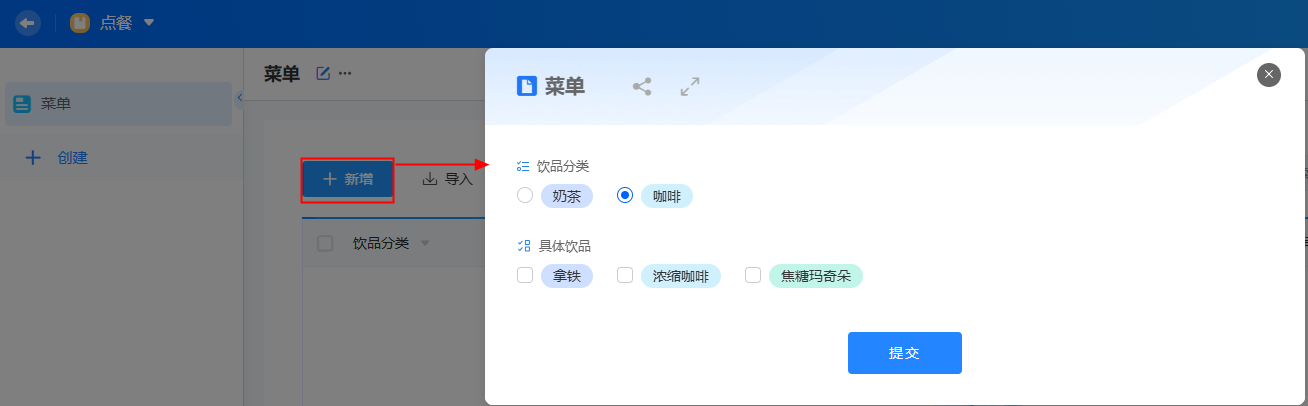Select the 奶茶 radio option

(525, 196)
